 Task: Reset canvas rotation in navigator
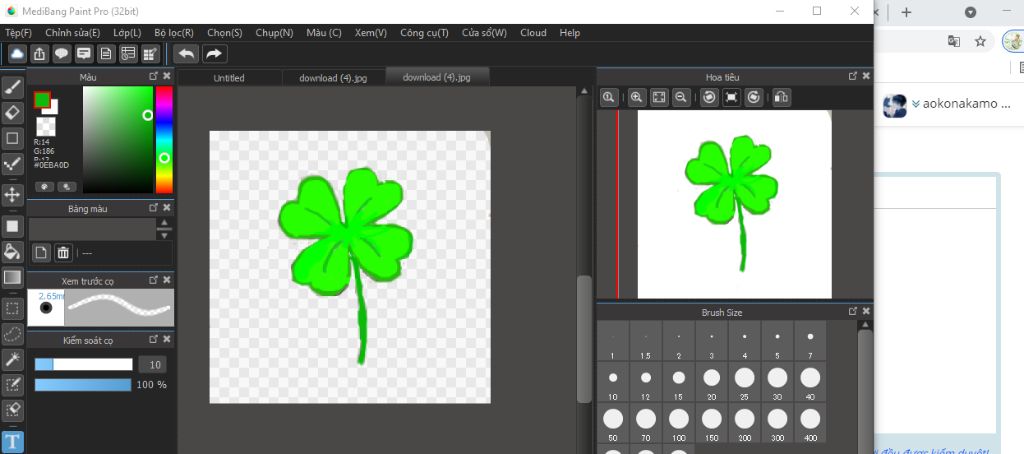(731, 97)
